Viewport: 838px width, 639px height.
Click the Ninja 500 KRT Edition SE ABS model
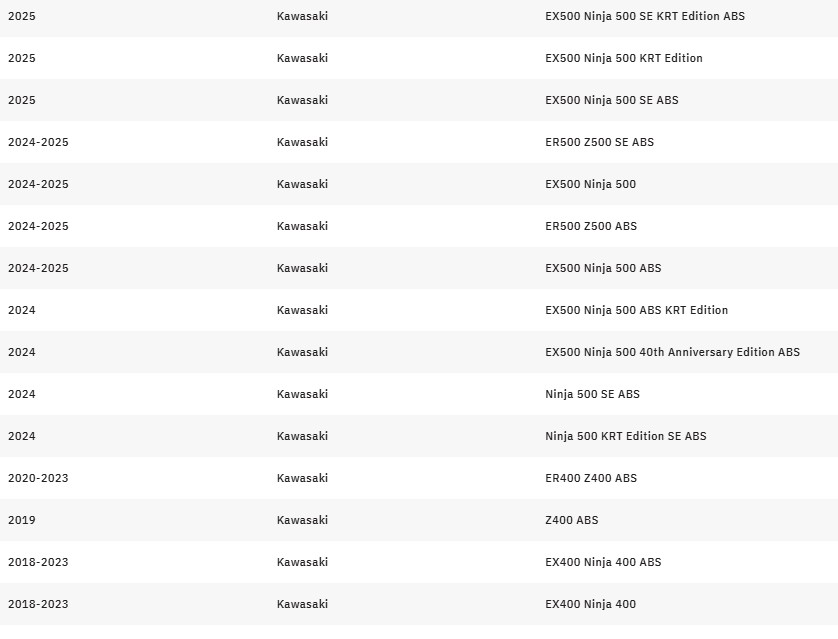(x=625, y=436)
